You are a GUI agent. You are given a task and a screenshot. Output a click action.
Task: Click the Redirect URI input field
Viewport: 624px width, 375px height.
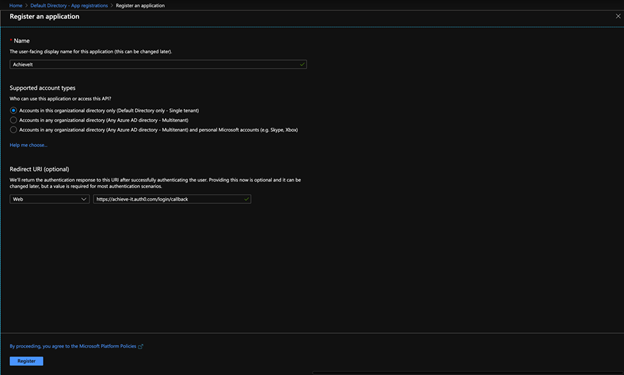pyautogui.click(x=172, y=199)
